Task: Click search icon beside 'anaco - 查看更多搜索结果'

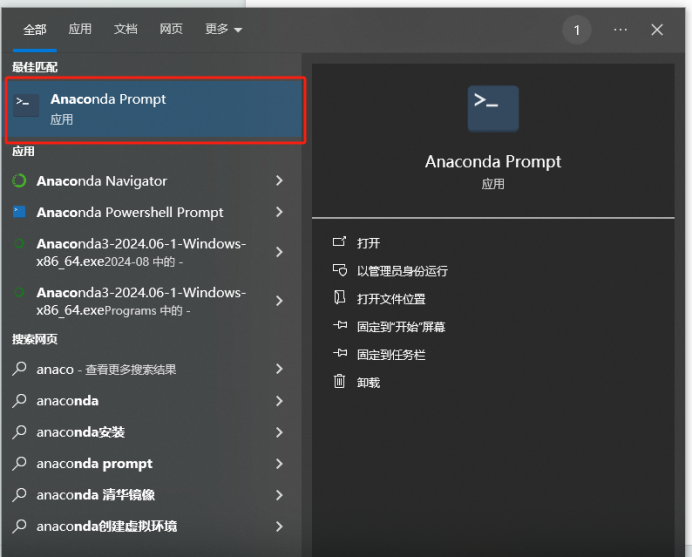Action: (x=19, y=369)
